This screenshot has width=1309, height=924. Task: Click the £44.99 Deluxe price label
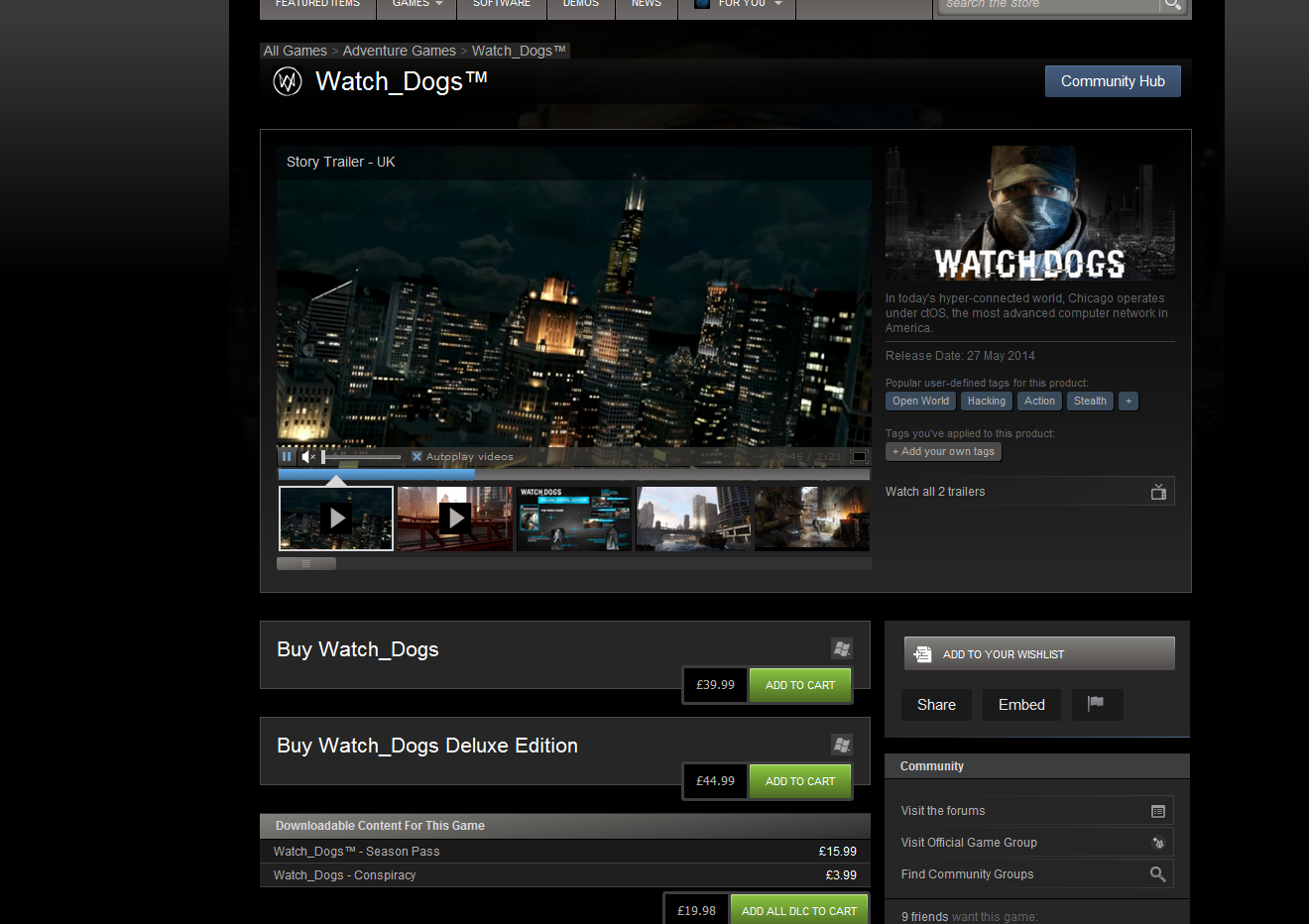pos(716,781)
